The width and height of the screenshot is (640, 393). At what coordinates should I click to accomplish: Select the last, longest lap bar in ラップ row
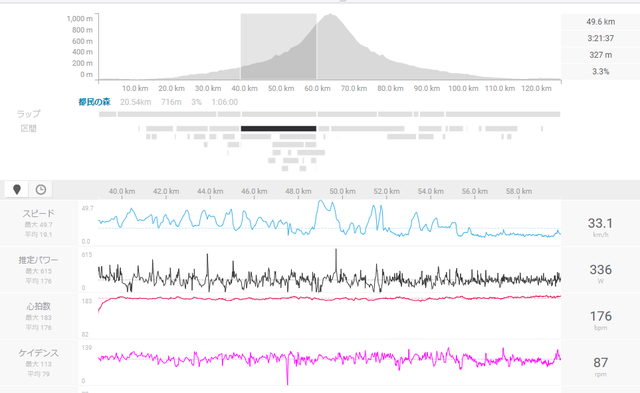[x=503, y=114]
